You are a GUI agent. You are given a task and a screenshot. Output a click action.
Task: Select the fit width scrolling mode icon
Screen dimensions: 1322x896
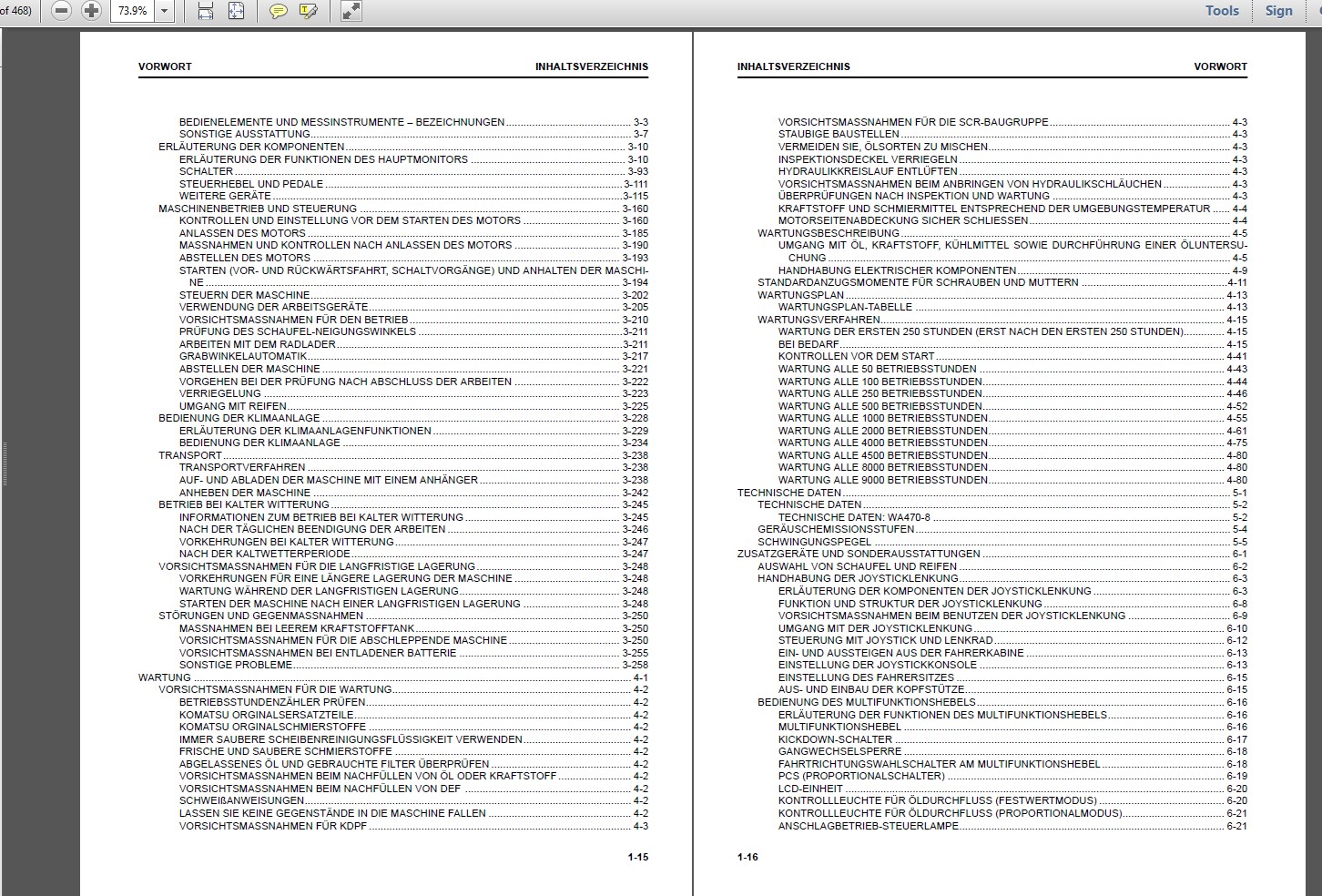(x=206, y=11)
